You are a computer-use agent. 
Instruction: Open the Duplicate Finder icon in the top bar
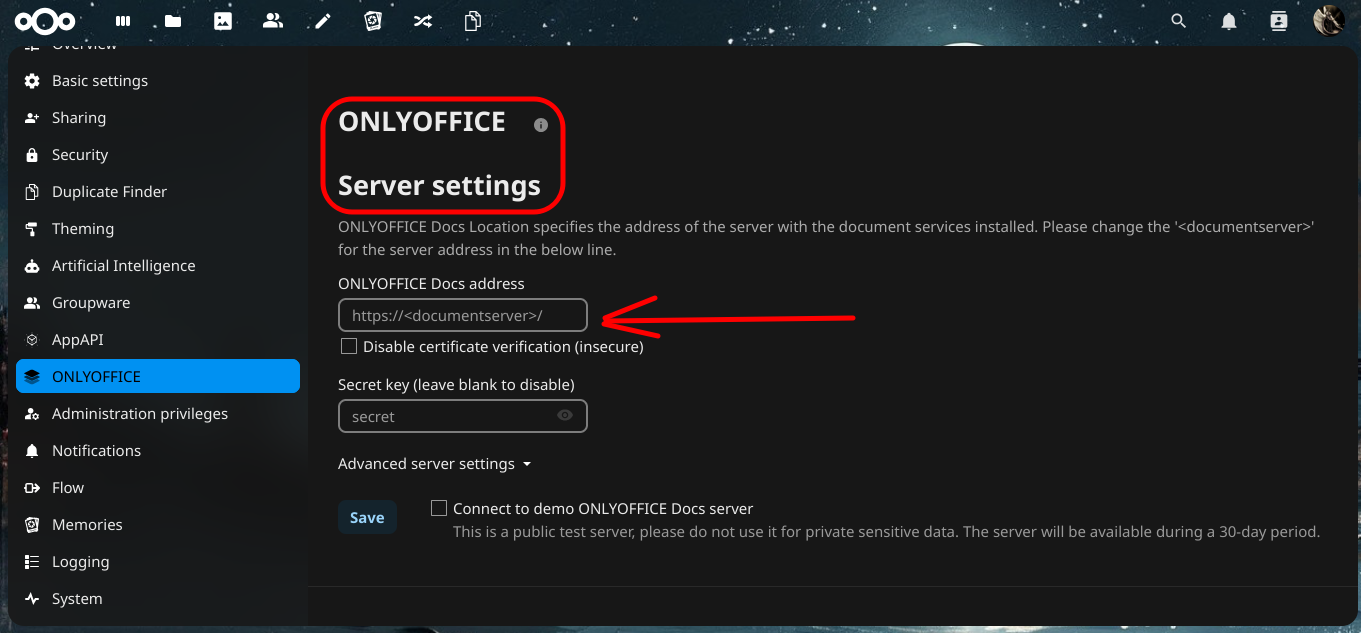pos(473,21)
